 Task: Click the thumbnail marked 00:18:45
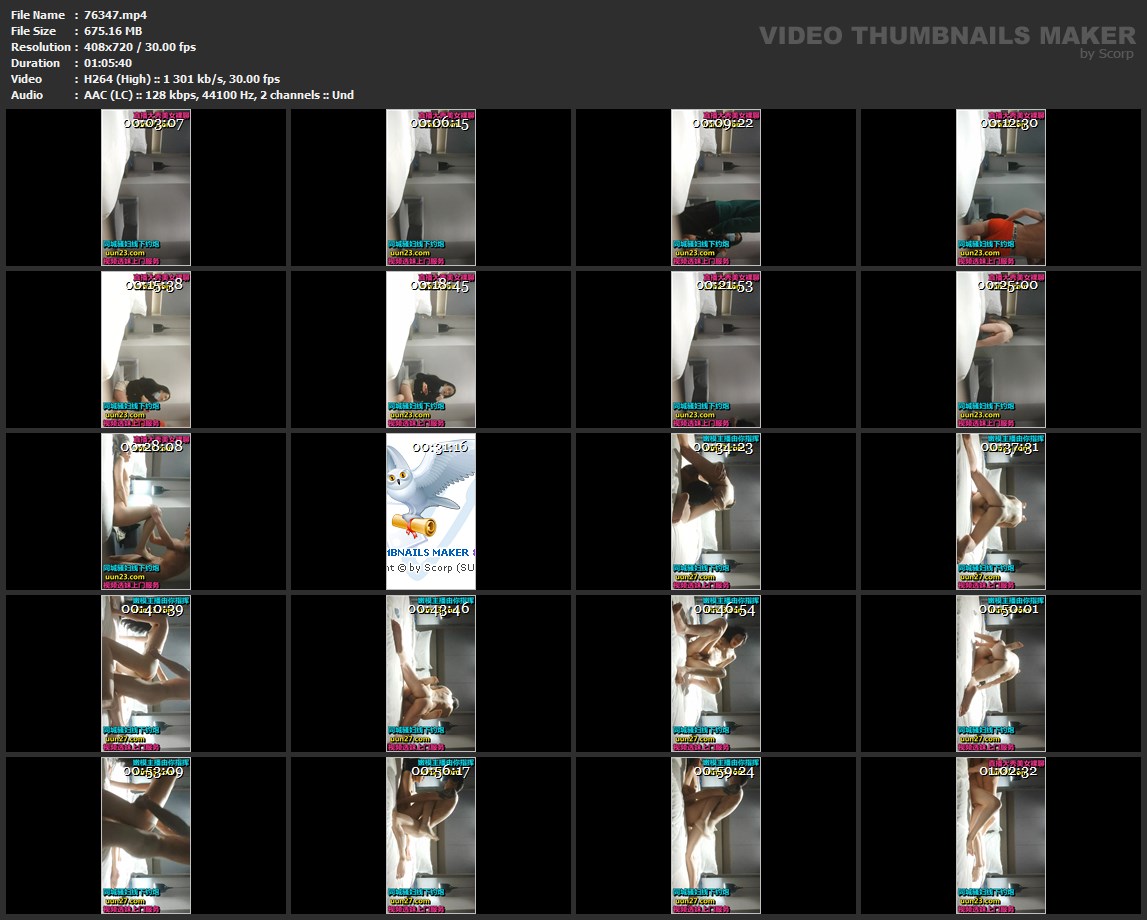click(431, 352)
